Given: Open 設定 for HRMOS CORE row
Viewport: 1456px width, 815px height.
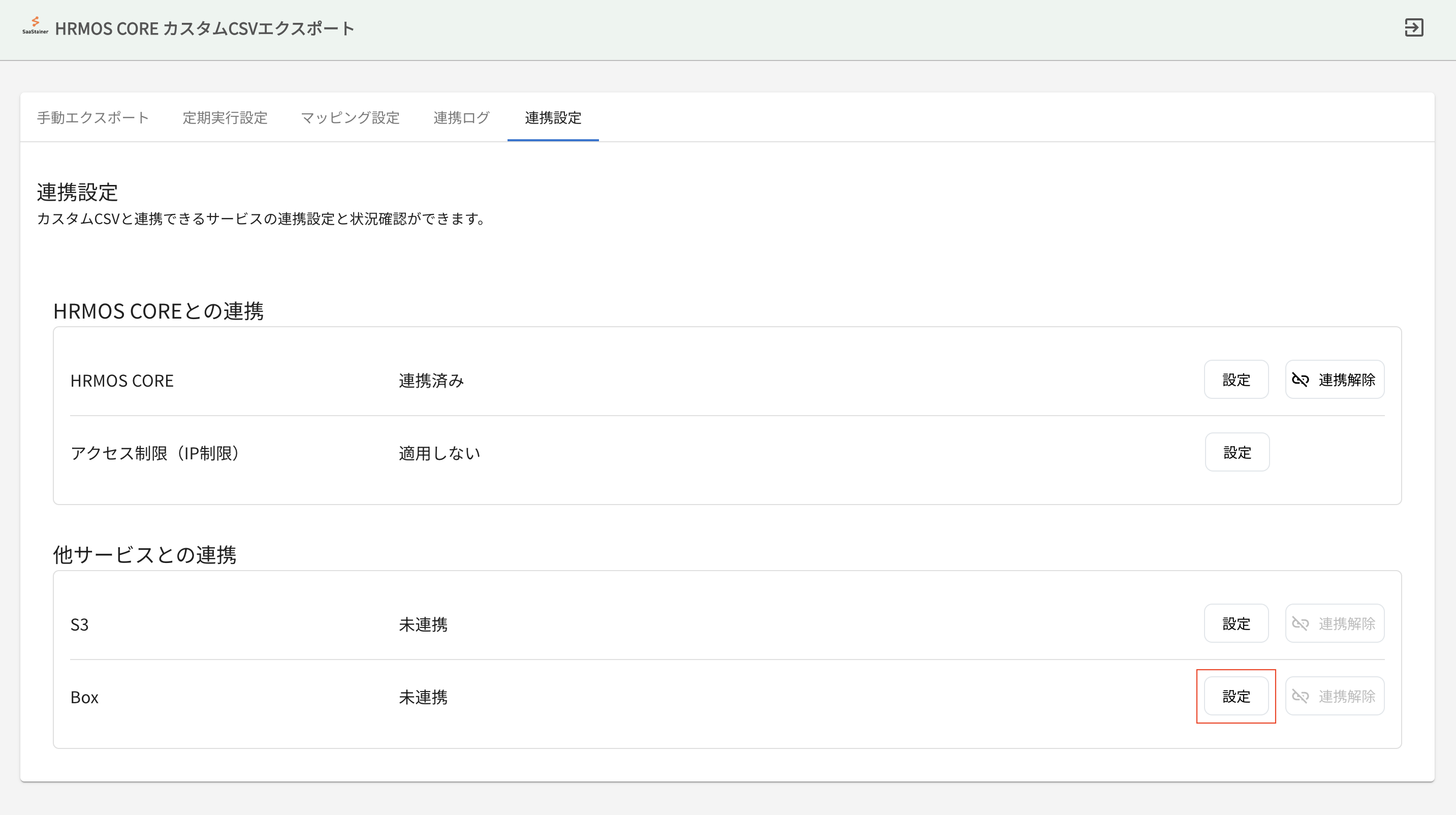Looking at the screenshot, I should click(1236, 380).
